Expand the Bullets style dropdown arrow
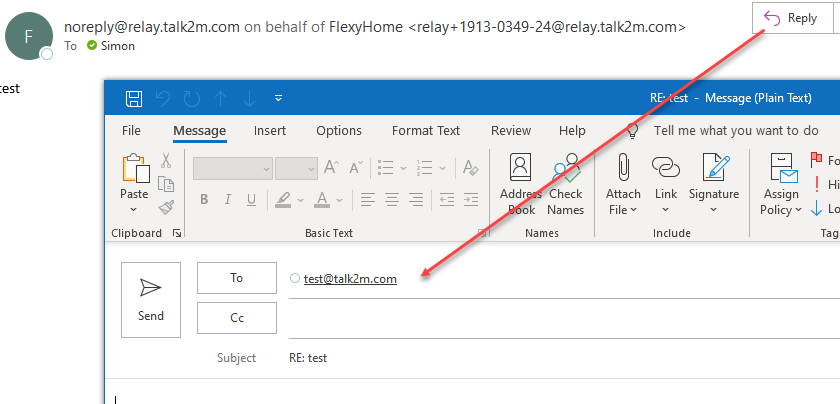Image resolution: width=840 pixels, height=404 pixels. (x=403, y=168)
